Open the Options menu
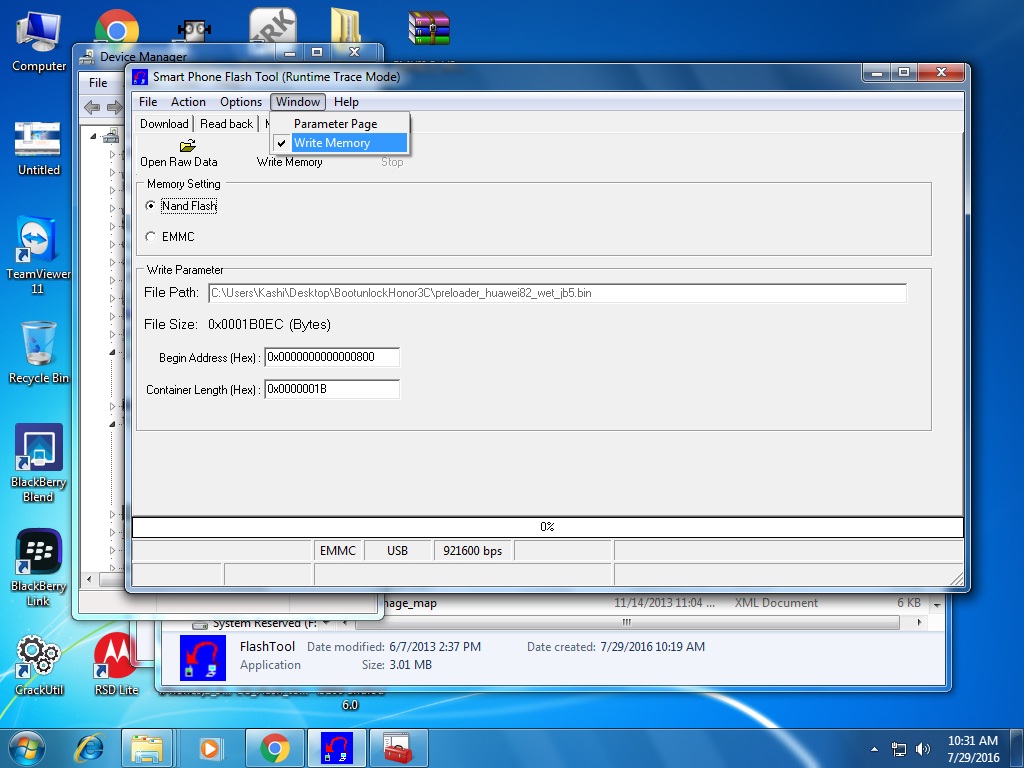Image resolution: width=1024 pixels, height=768 pixels. 241,102
